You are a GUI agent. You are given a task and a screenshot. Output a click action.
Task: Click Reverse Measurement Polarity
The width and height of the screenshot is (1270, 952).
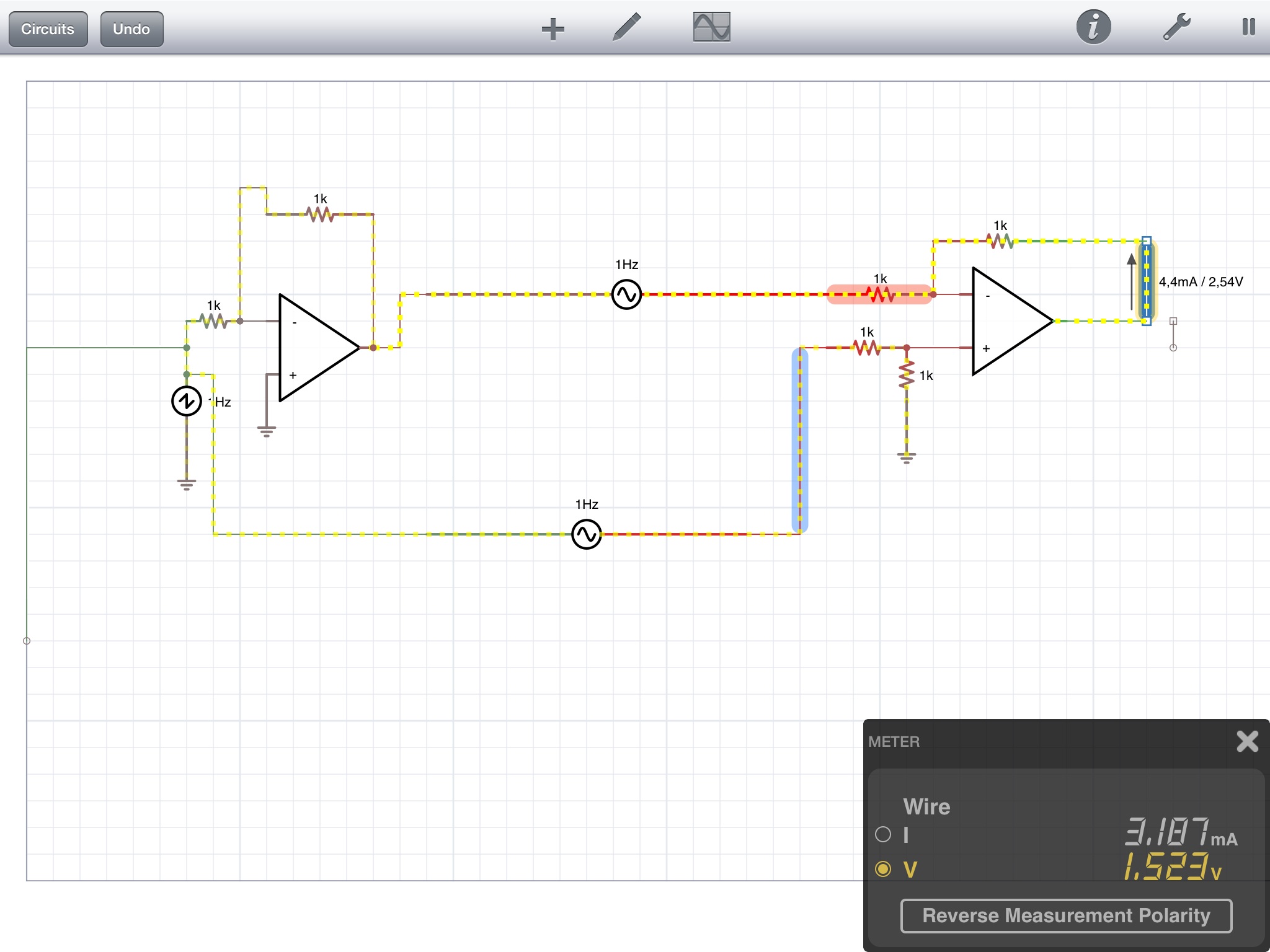1066,915
